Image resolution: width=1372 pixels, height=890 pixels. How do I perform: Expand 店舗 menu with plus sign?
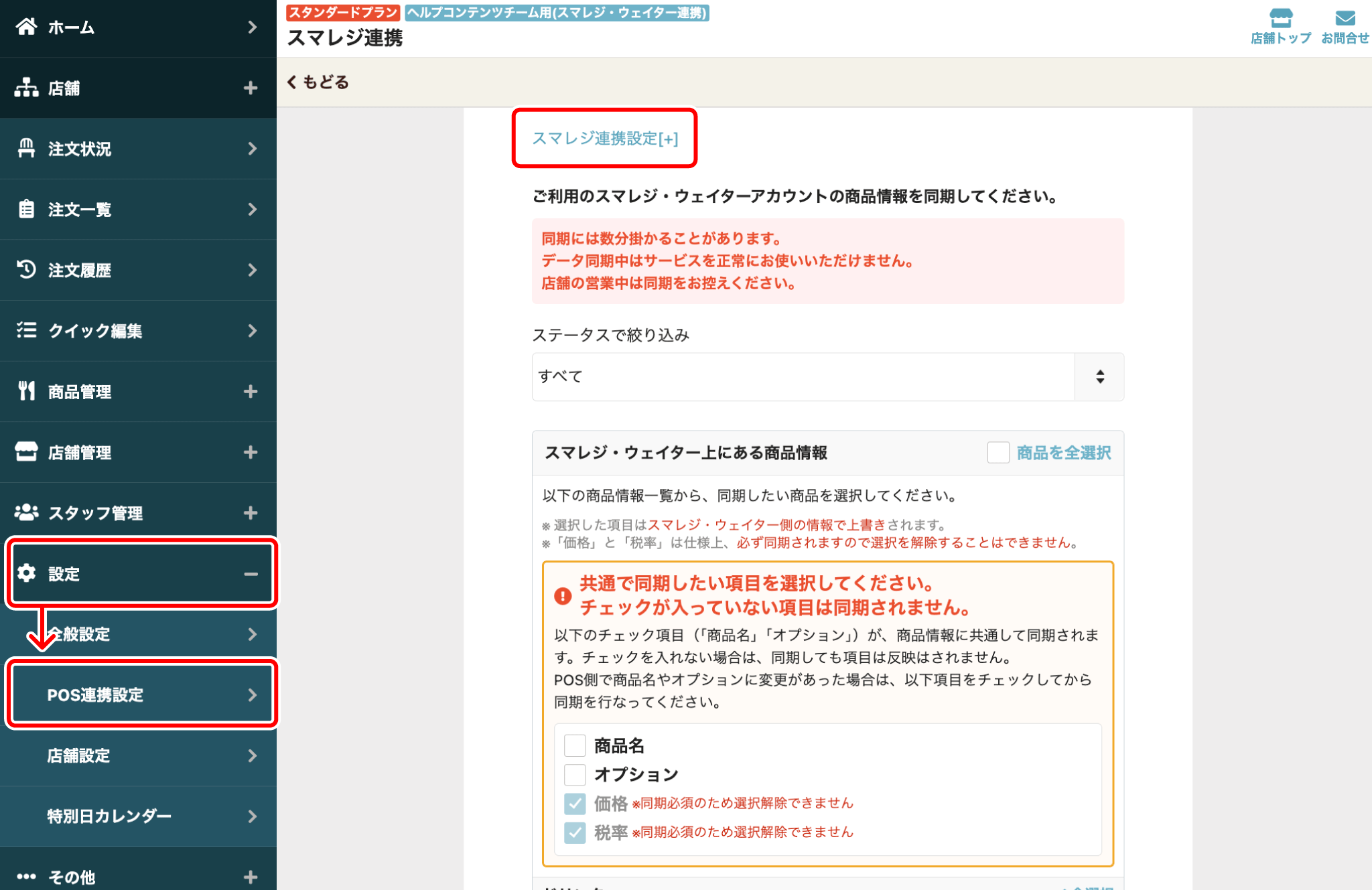point(251,88)
